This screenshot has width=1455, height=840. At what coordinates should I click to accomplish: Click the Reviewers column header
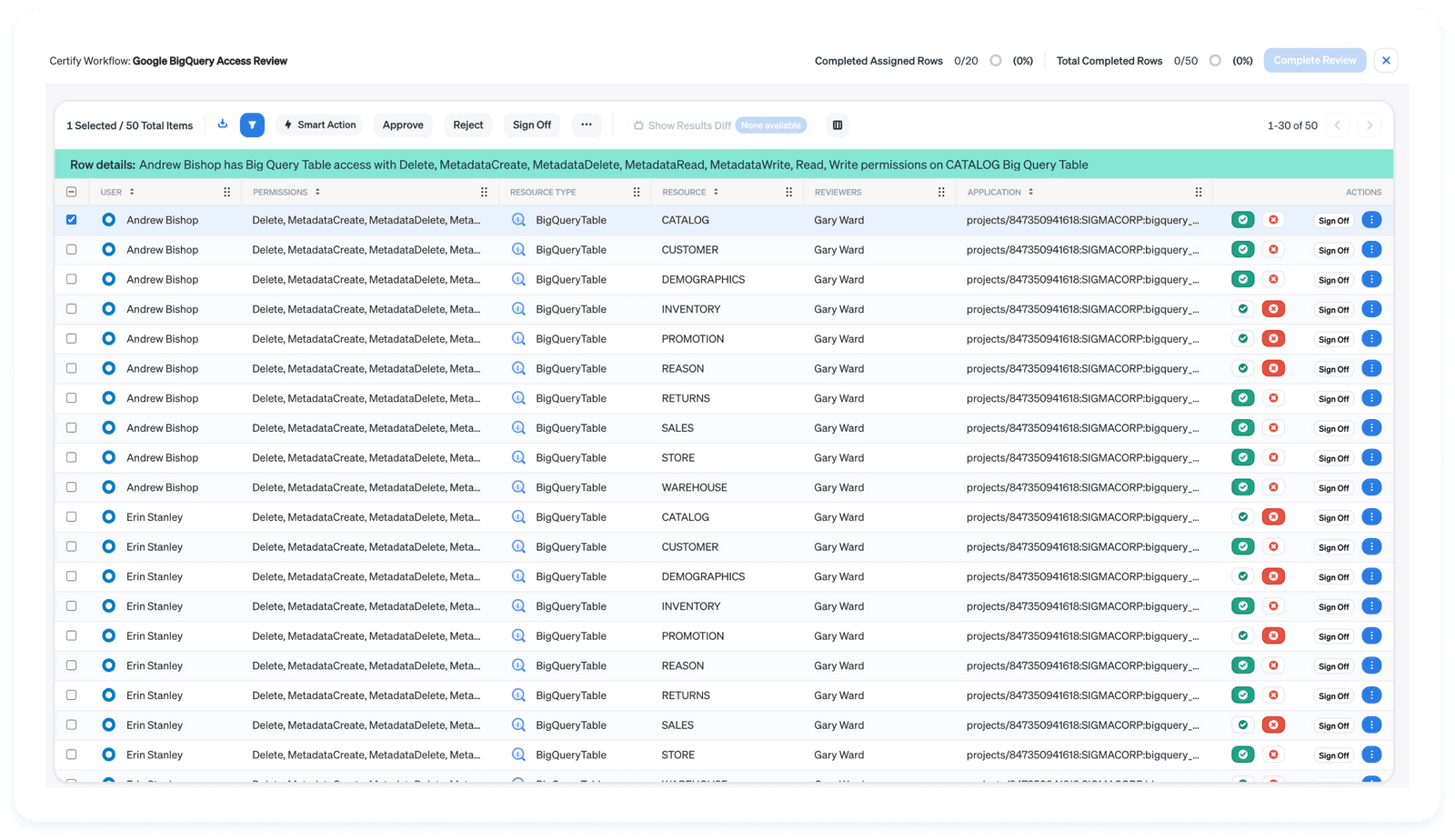(x=838, y=192)
